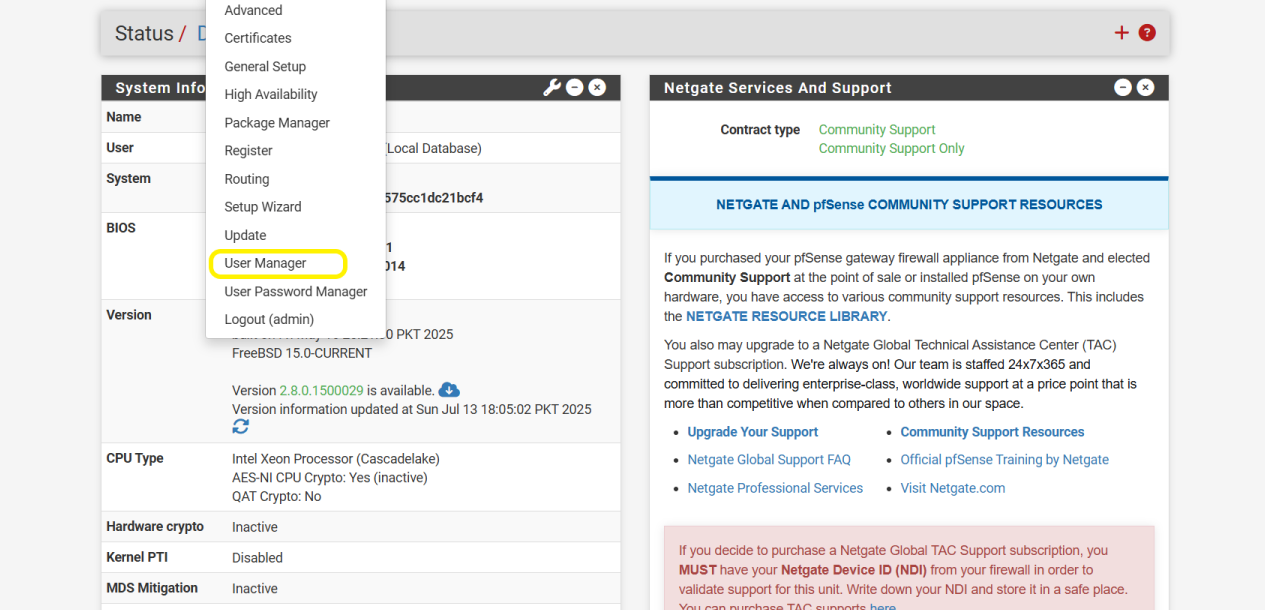Select High Availability in the menu
The image size is (1265, 610).
pos(271,95)
